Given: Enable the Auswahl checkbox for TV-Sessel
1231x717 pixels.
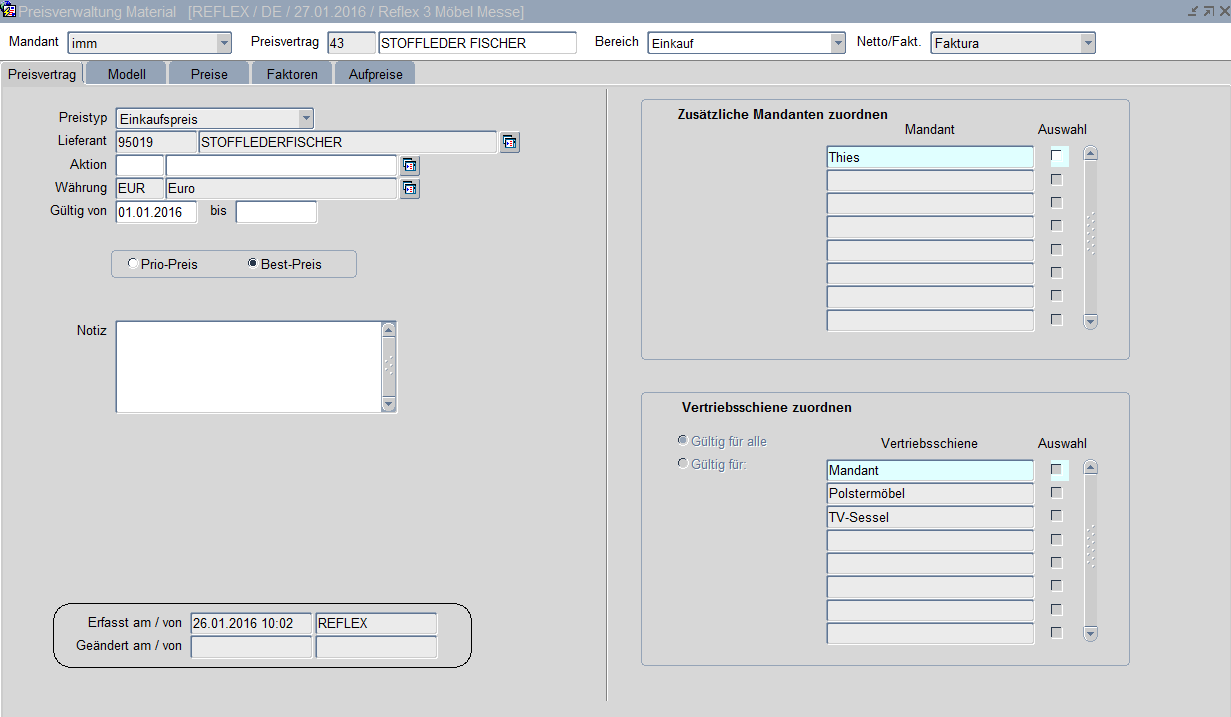Looking at the screenshot, I should coord(1057,516).
